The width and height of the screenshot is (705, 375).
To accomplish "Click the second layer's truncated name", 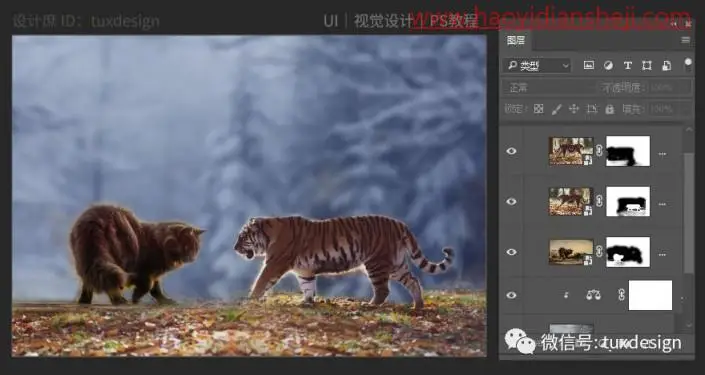I will [x=662, y=204].
